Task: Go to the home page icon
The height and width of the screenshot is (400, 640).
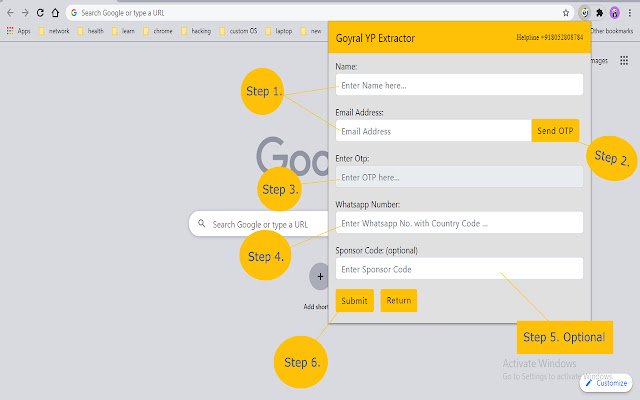Action: [55, 13]
